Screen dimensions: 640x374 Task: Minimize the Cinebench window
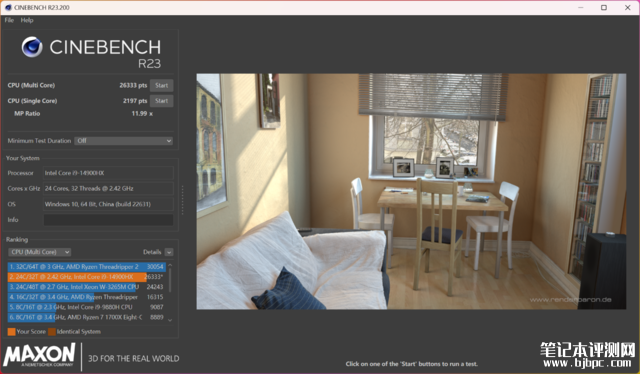pos(580,7)
